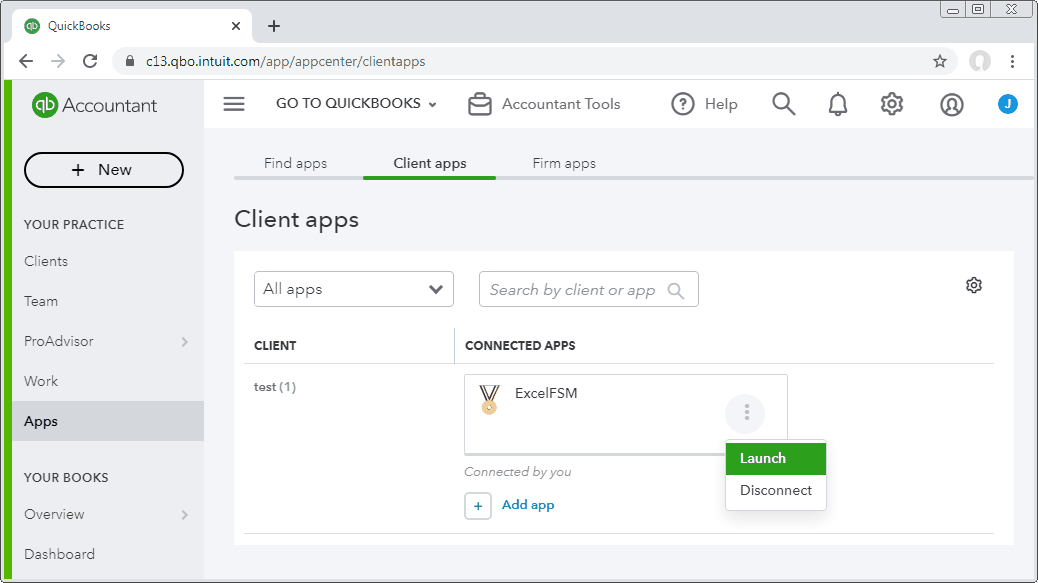Bookmark this page with the star
Viewport: 1038px width, 583px height.
(939, 62)
